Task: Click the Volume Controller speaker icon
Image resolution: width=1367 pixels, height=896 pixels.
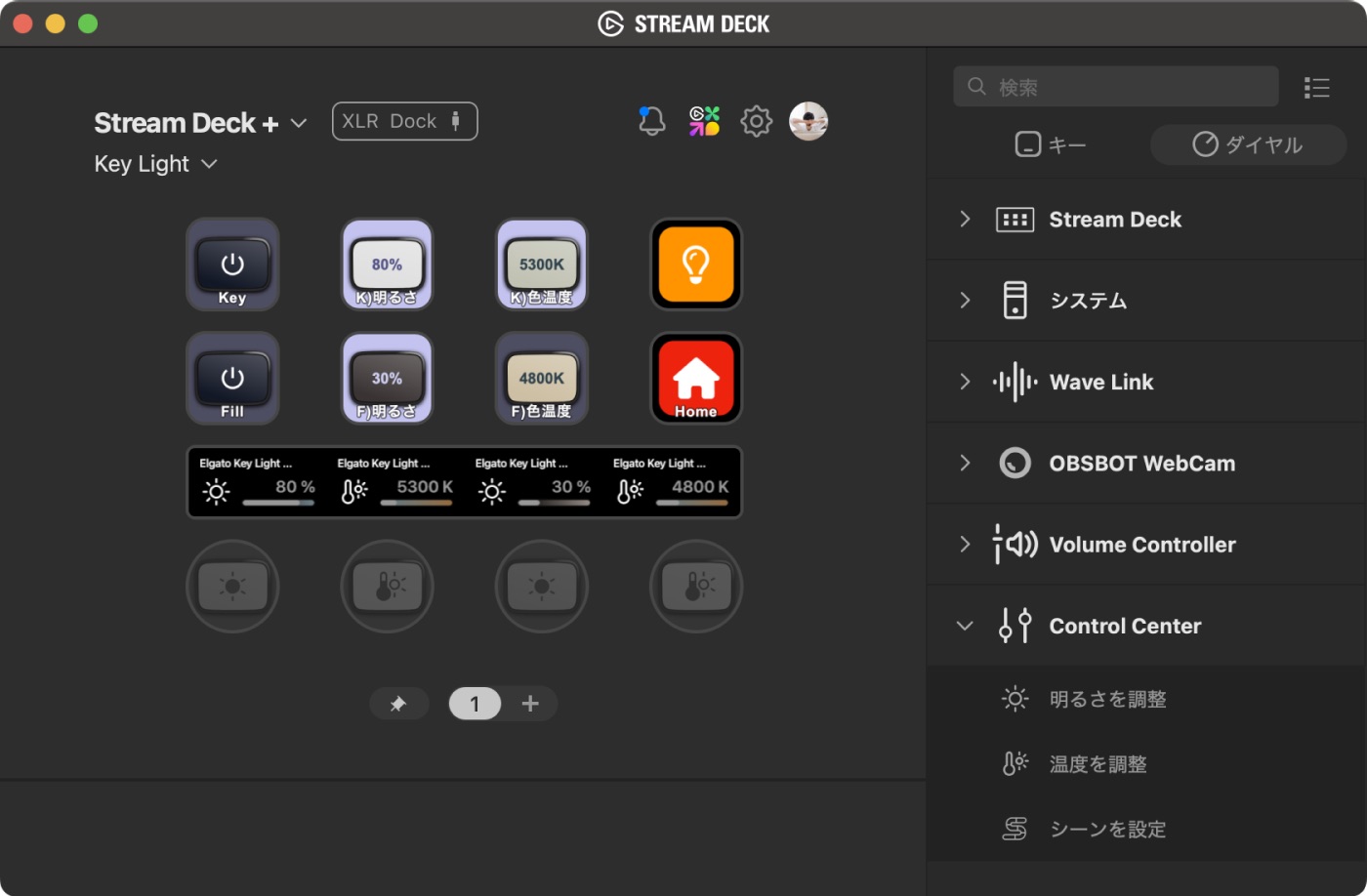Action: pyautogui.click(x=1015, y=544)
